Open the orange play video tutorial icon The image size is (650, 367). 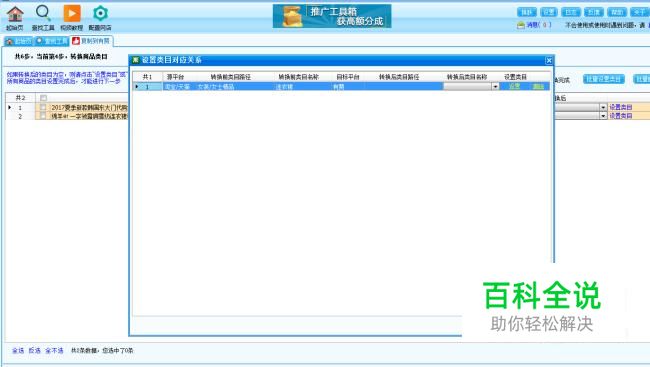point(72,18)
